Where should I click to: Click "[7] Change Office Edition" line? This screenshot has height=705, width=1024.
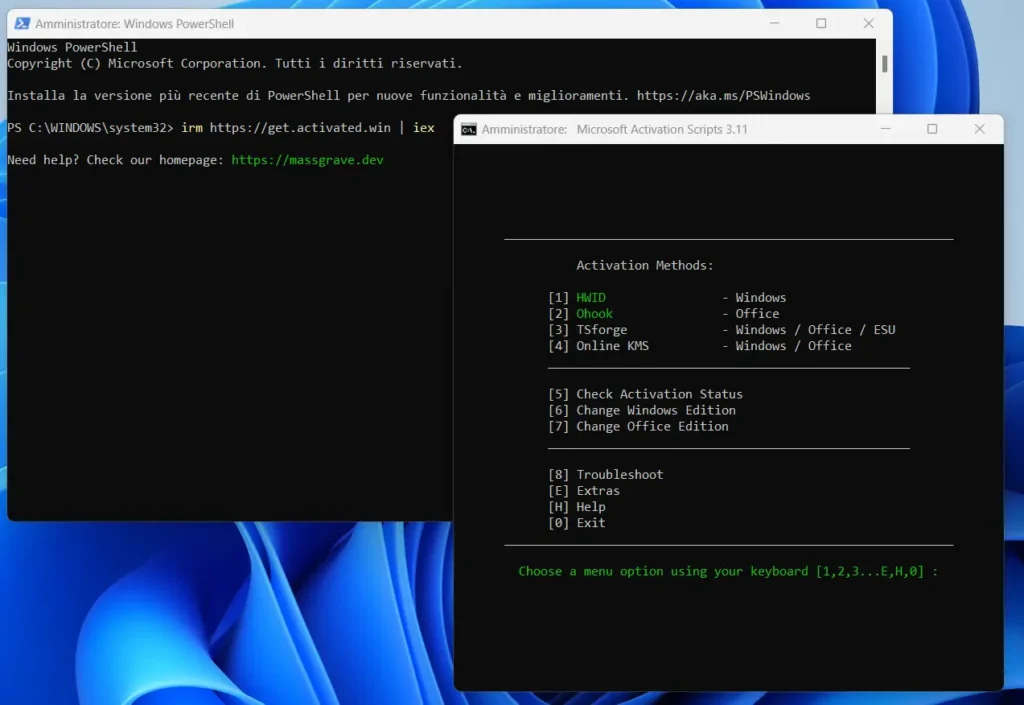point(638,426)
